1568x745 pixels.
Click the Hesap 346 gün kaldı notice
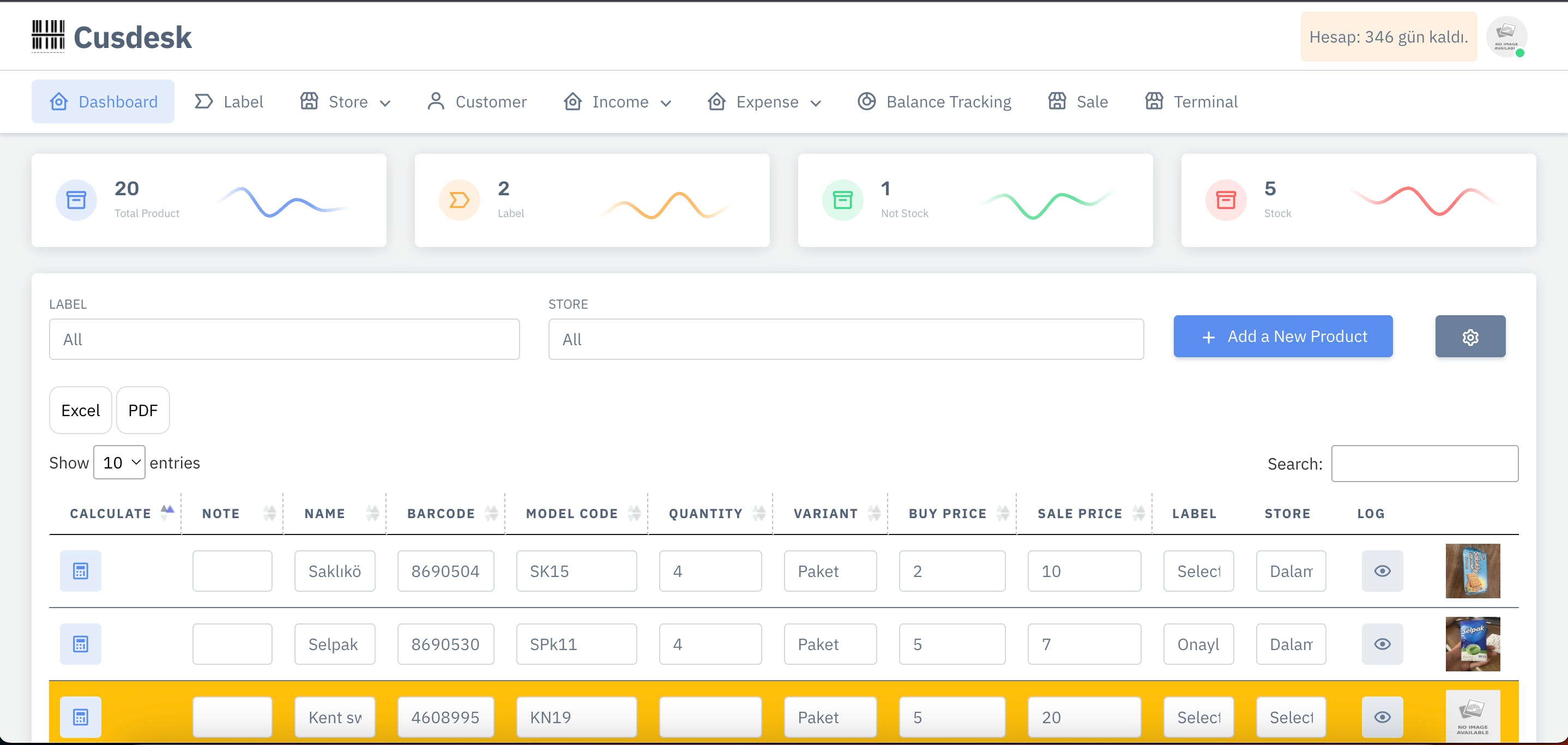(1389, 37)
